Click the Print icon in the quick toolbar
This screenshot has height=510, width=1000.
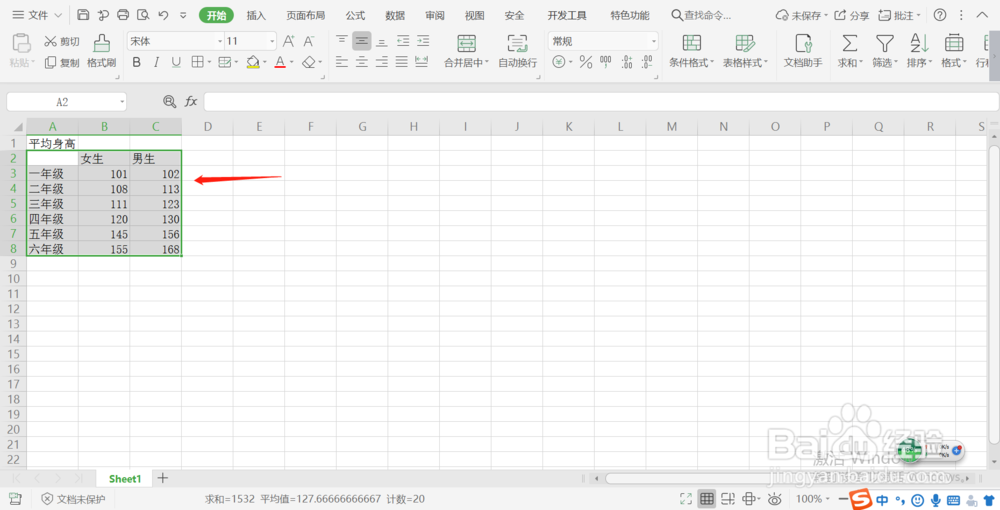[x=123, y=15]
